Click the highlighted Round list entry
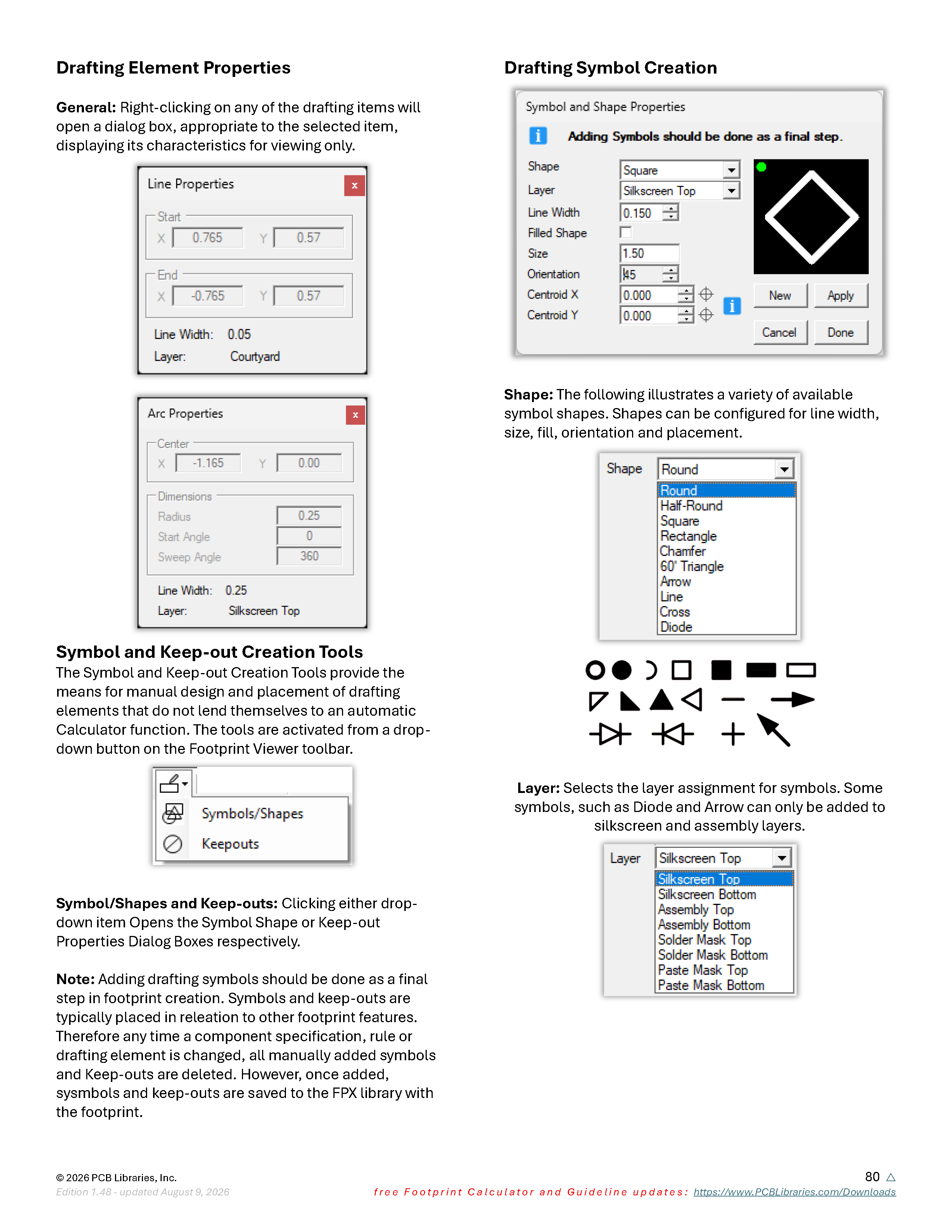 [727, 490]
